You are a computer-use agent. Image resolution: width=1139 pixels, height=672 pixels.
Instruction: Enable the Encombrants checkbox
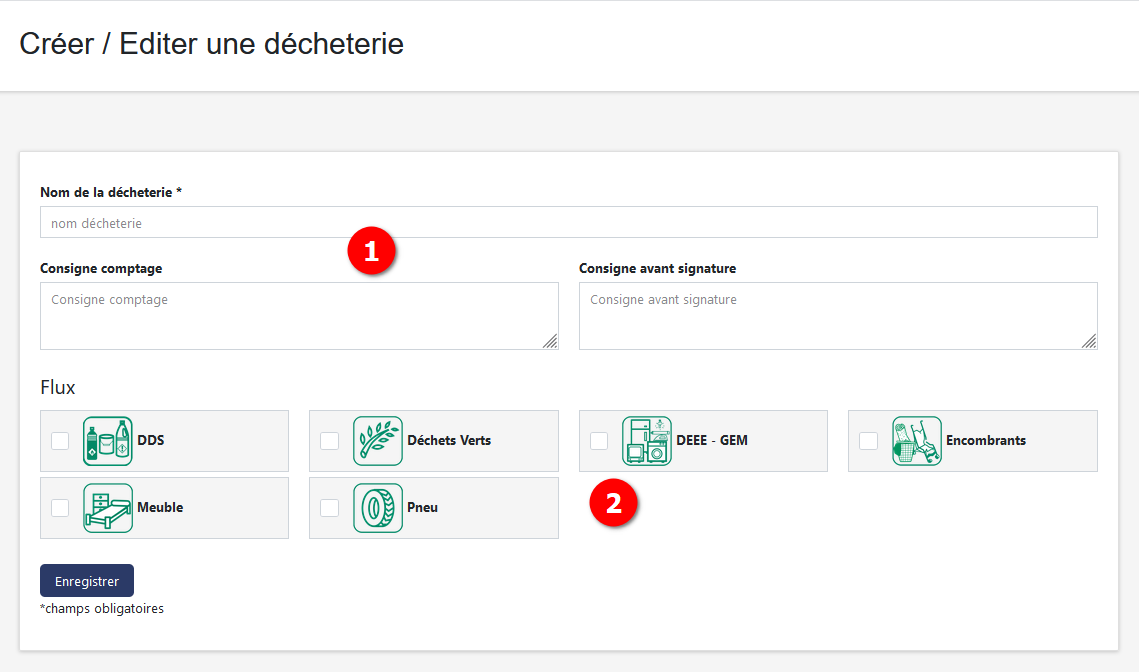coord(867,440)
